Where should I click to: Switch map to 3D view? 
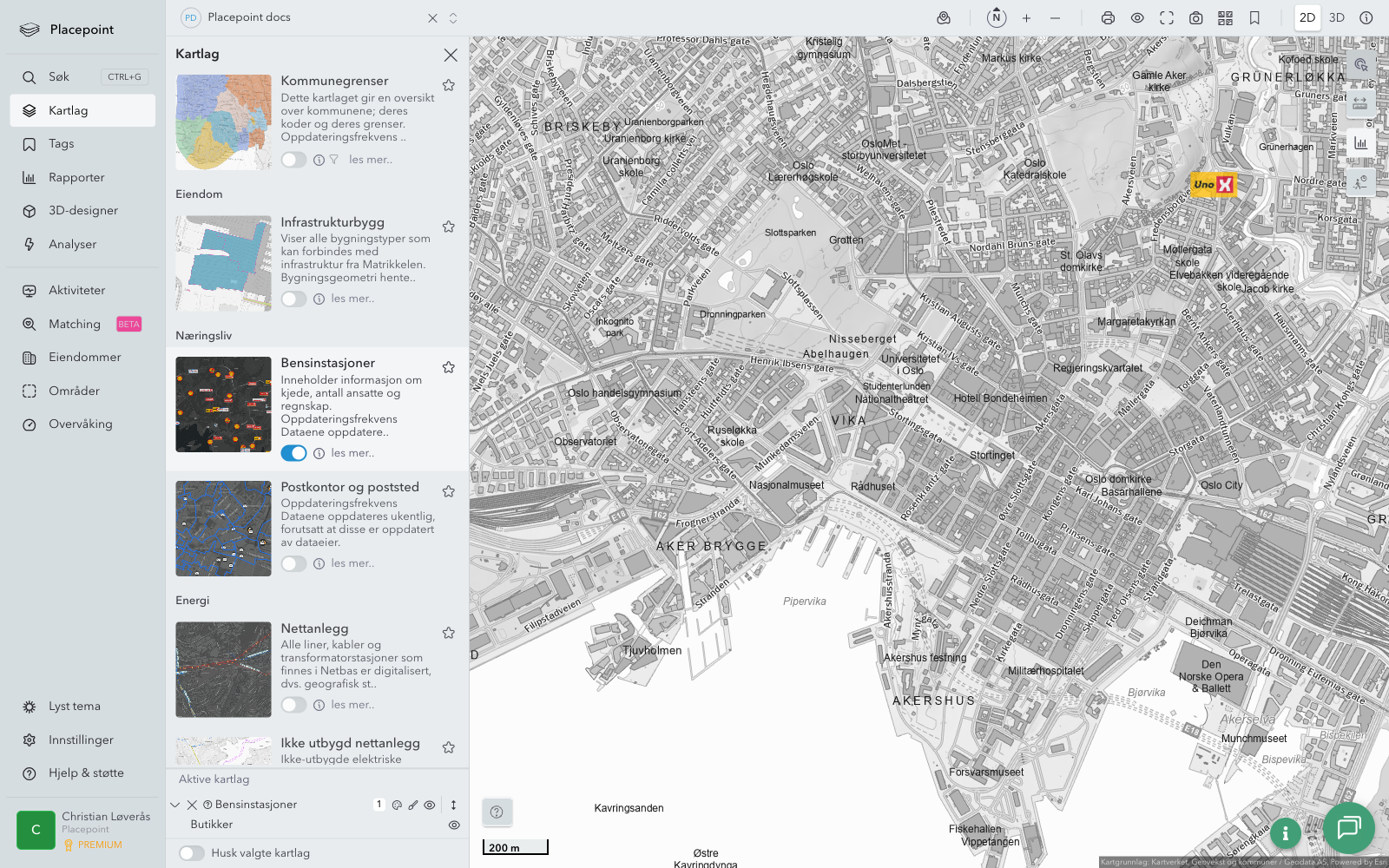click(1337, 18)
